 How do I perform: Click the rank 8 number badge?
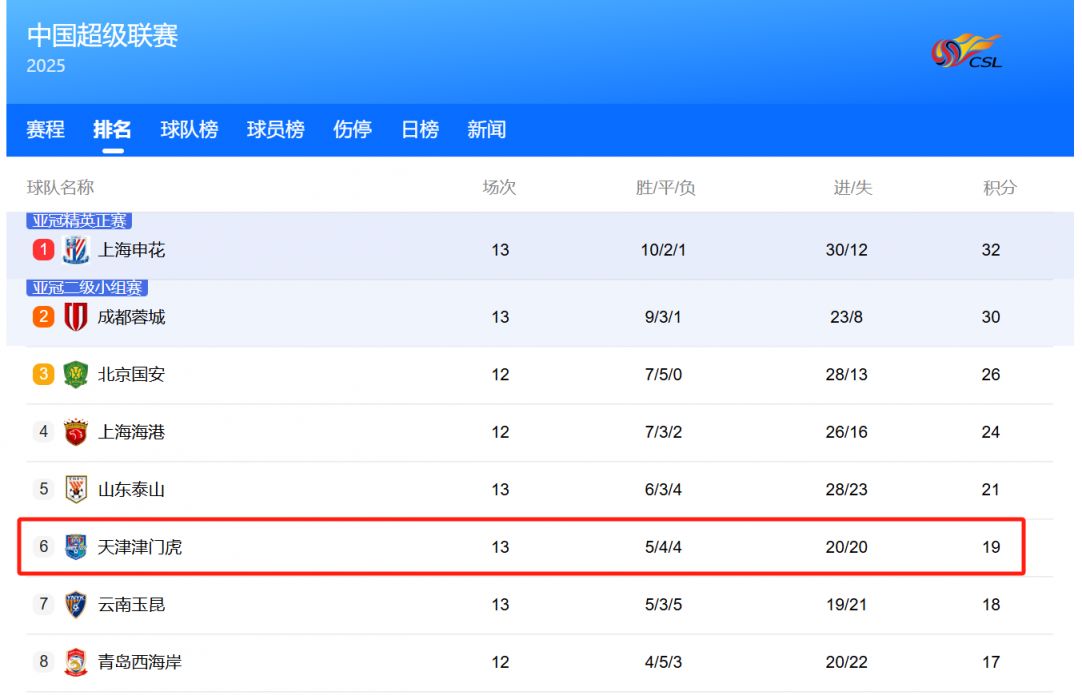[x=43, y=662]
